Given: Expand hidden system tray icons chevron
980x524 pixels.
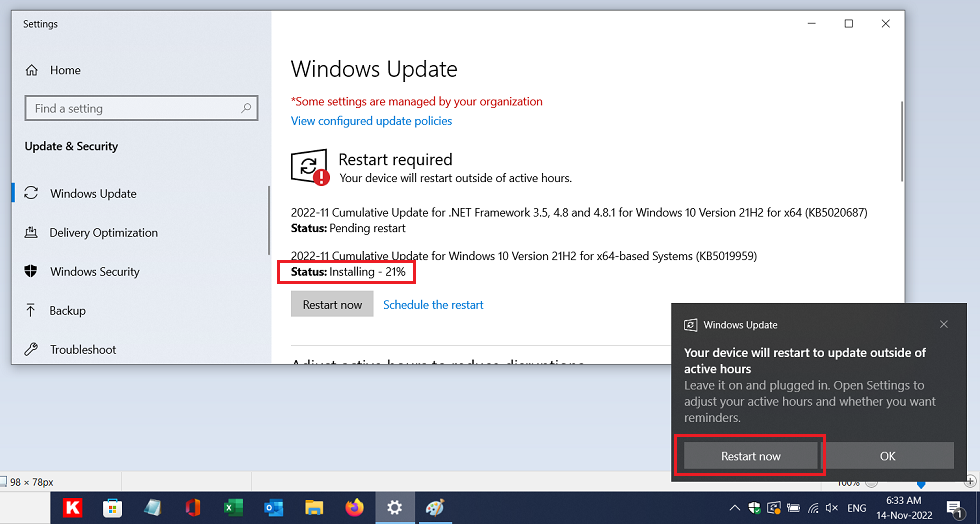Looking at the screenshot, I should click(735, 508).
